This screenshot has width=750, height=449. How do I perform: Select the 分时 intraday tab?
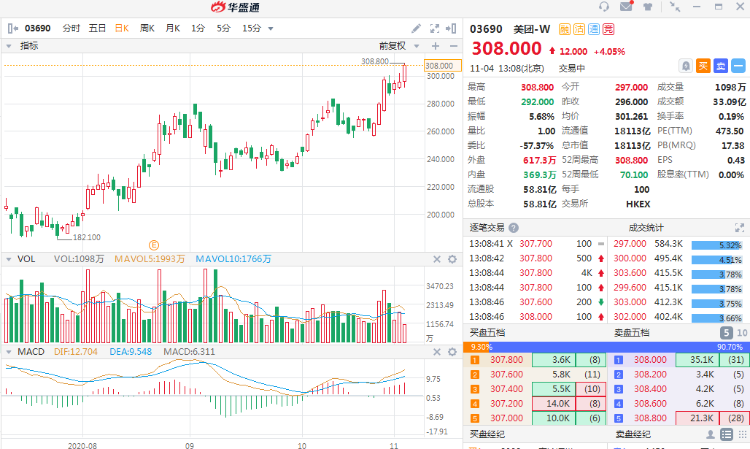point(71,28)
